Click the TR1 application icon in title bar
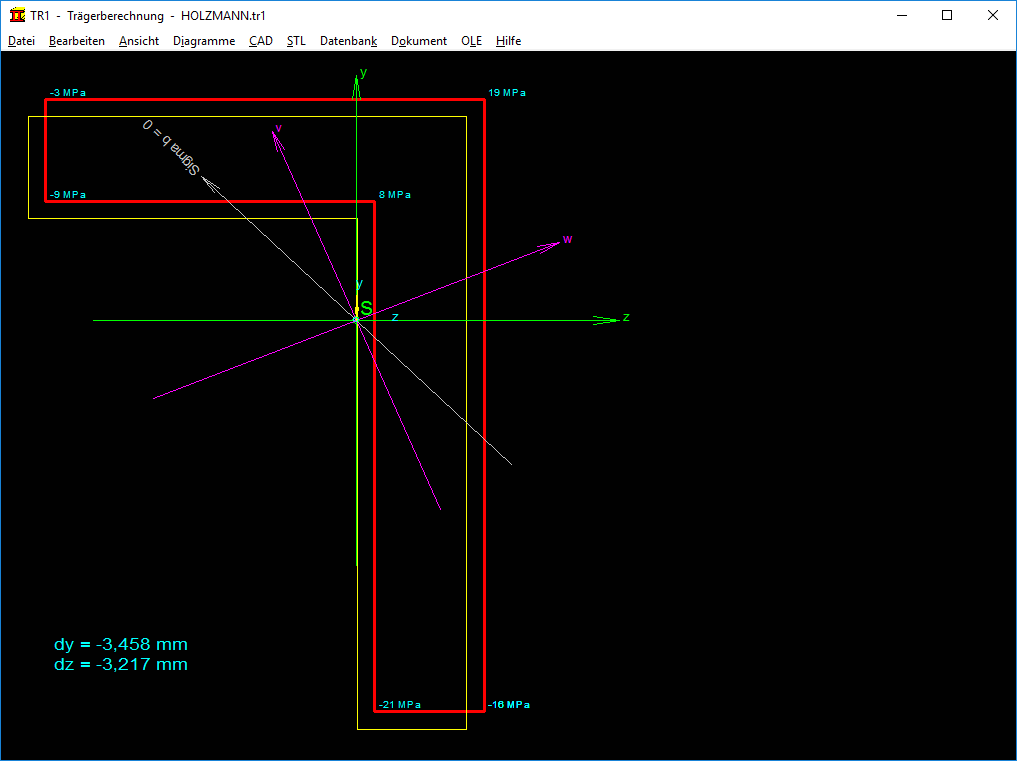Screen dimensions: 1017x761 (17, 15)
